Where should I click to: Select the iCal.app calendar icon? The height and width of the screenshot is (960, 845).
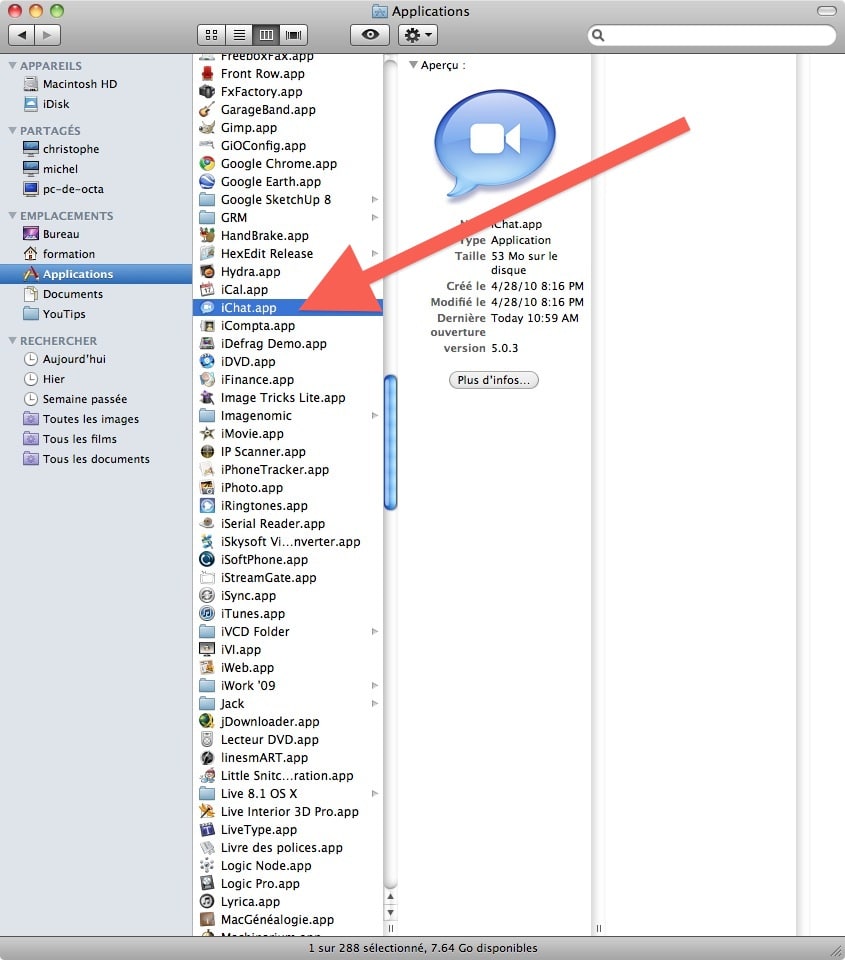coord(207,290)
